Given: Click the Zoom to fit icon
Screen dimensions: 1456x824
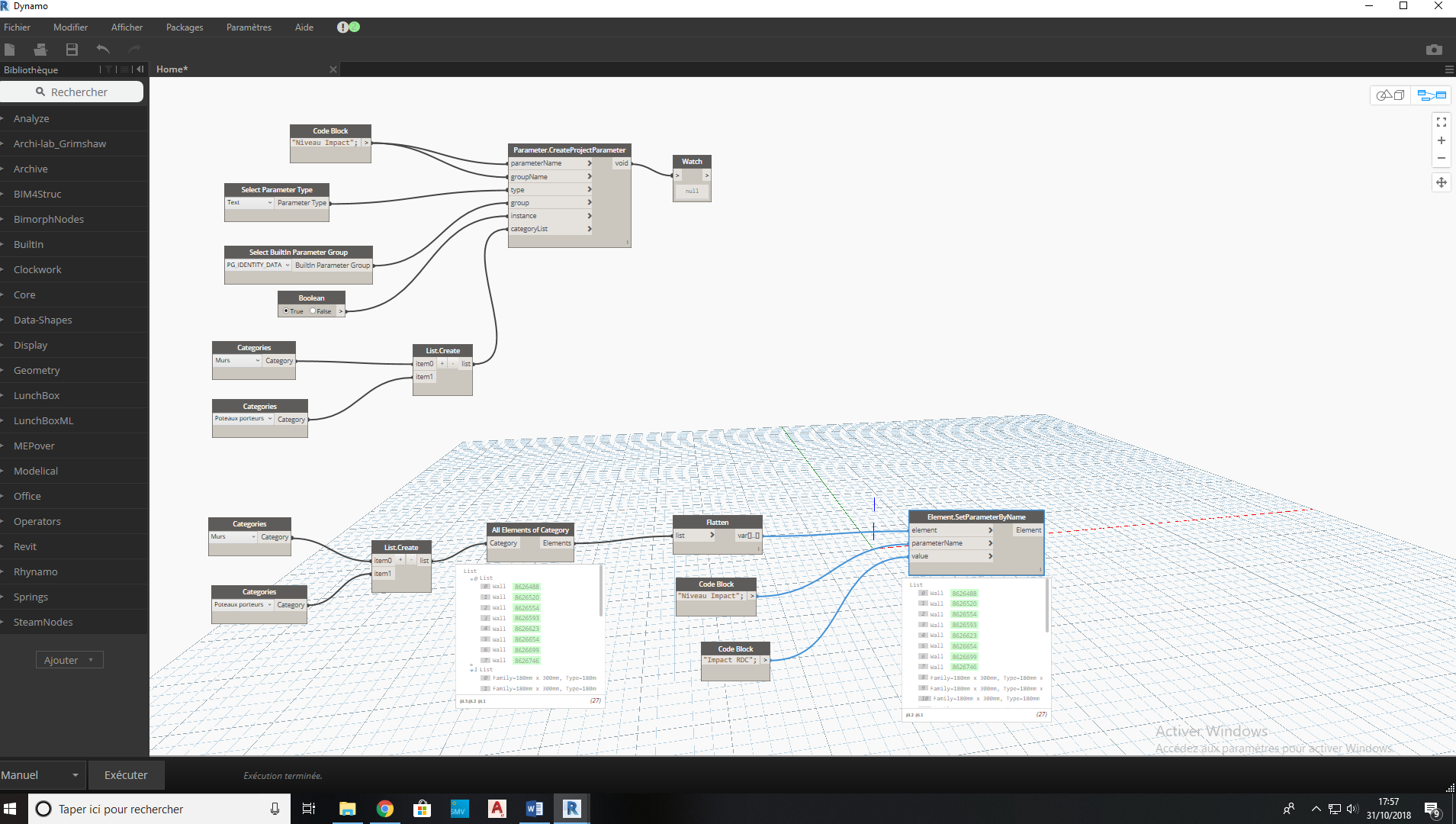Looking at the screenshot, I should (1441, 122).
